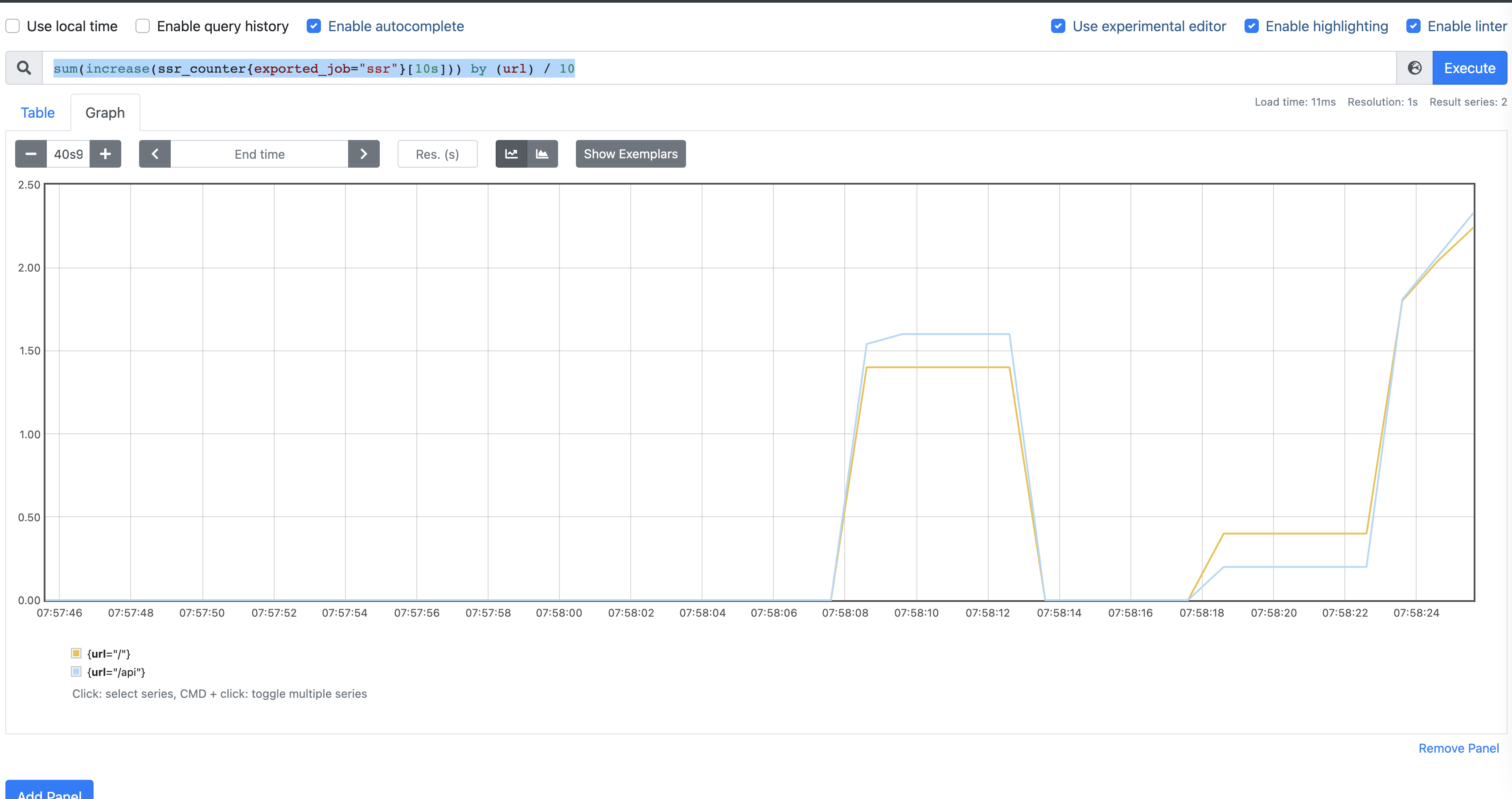Disable the Enable autocomplete checkbox

click(314, 26)
